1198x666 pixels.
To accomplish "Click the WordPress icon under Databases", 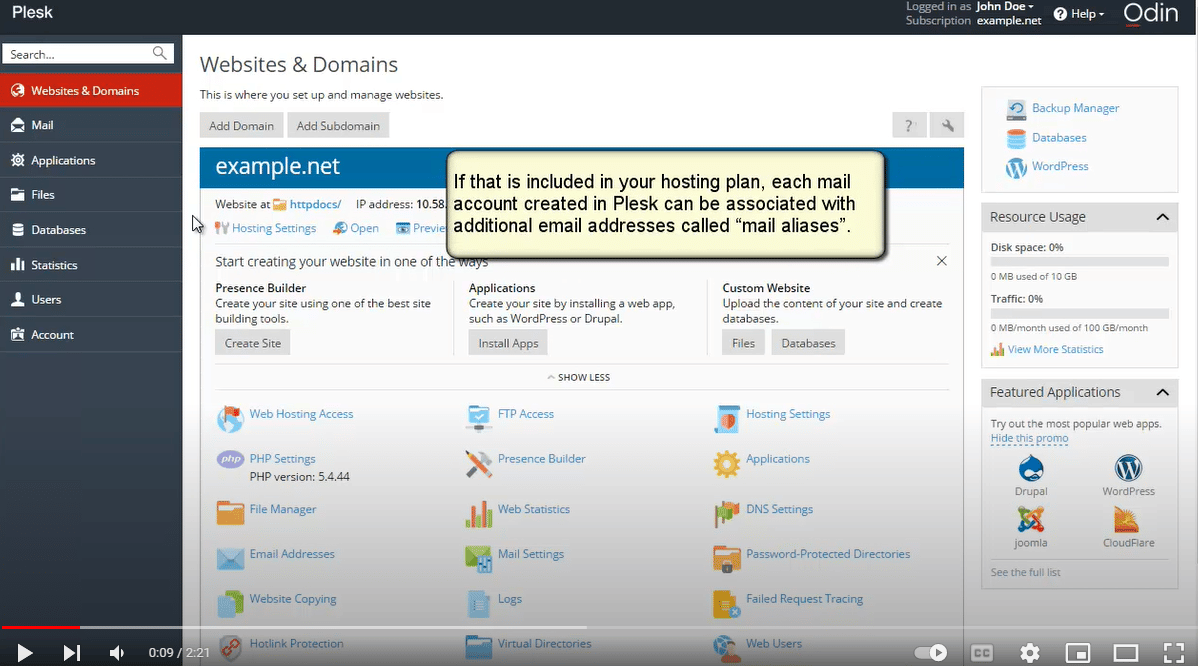I will [x=1016, y=167].
